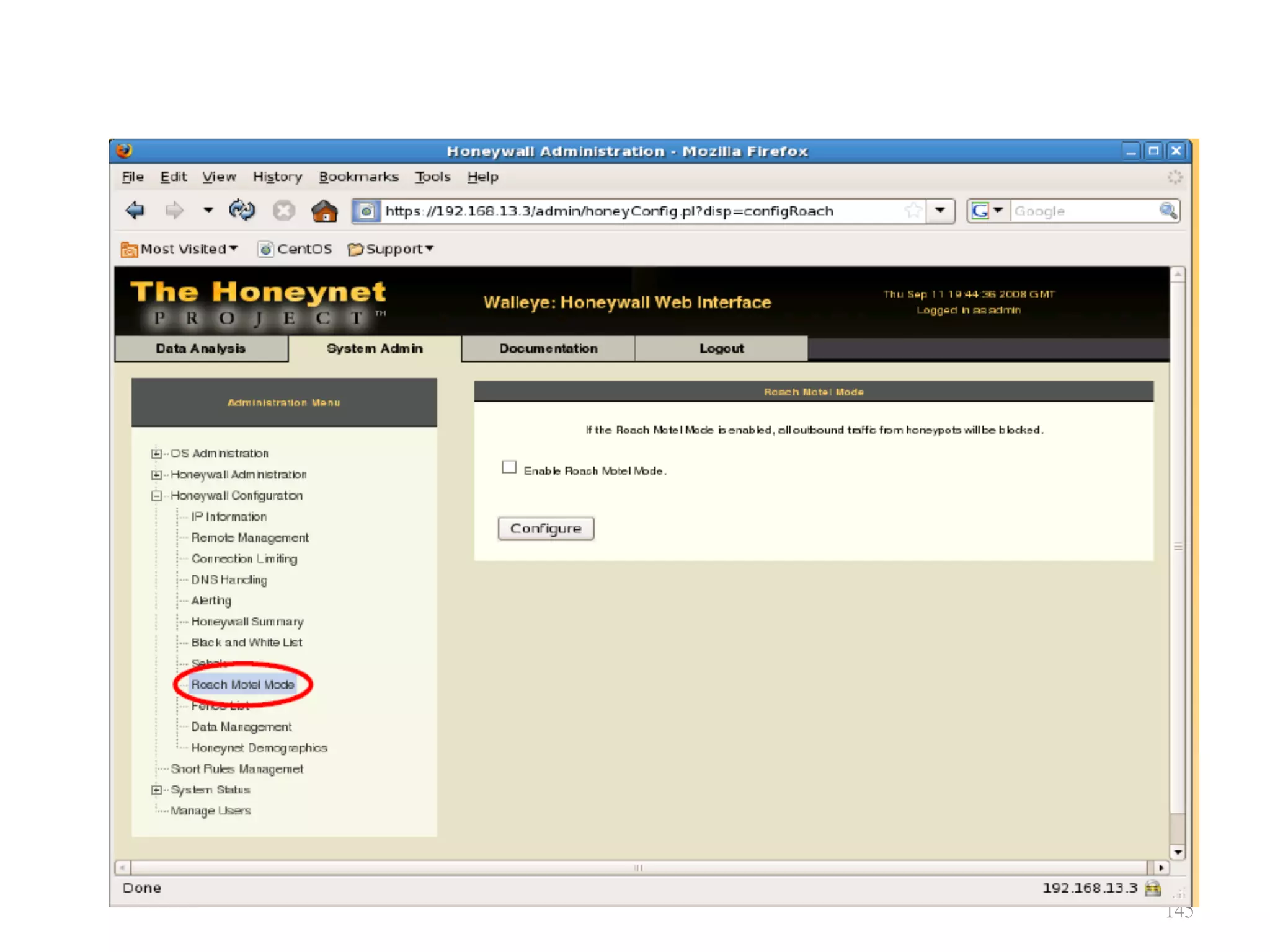Enable Roach Motel Mode checkbox
Image resolution: width=1270 pixels, height=952 pixels.
coord(509,467)
